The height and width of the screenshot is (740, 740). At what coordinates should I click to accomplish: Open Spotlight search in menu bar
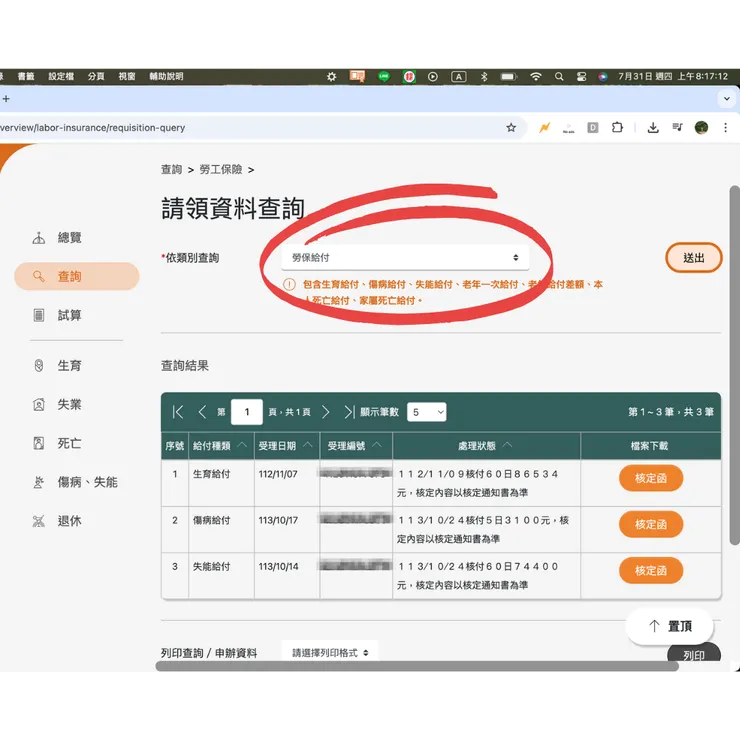559,76
